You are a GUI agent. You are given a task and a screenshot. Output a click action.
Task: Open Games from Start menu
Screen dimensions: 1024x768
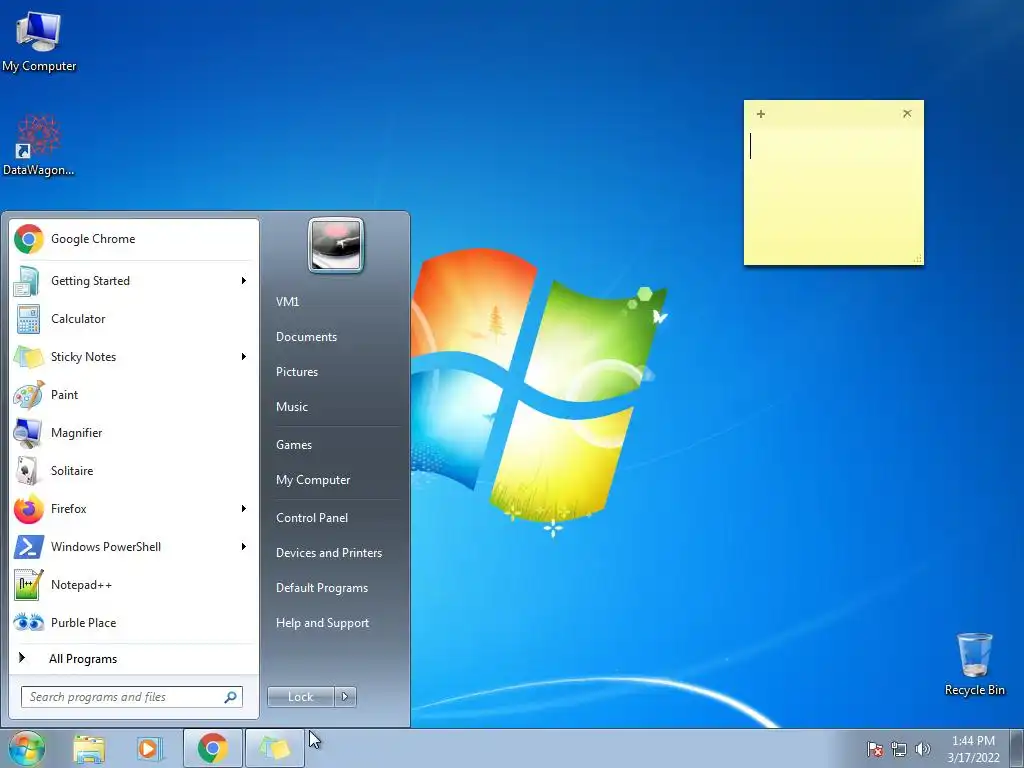coord(294,445)
